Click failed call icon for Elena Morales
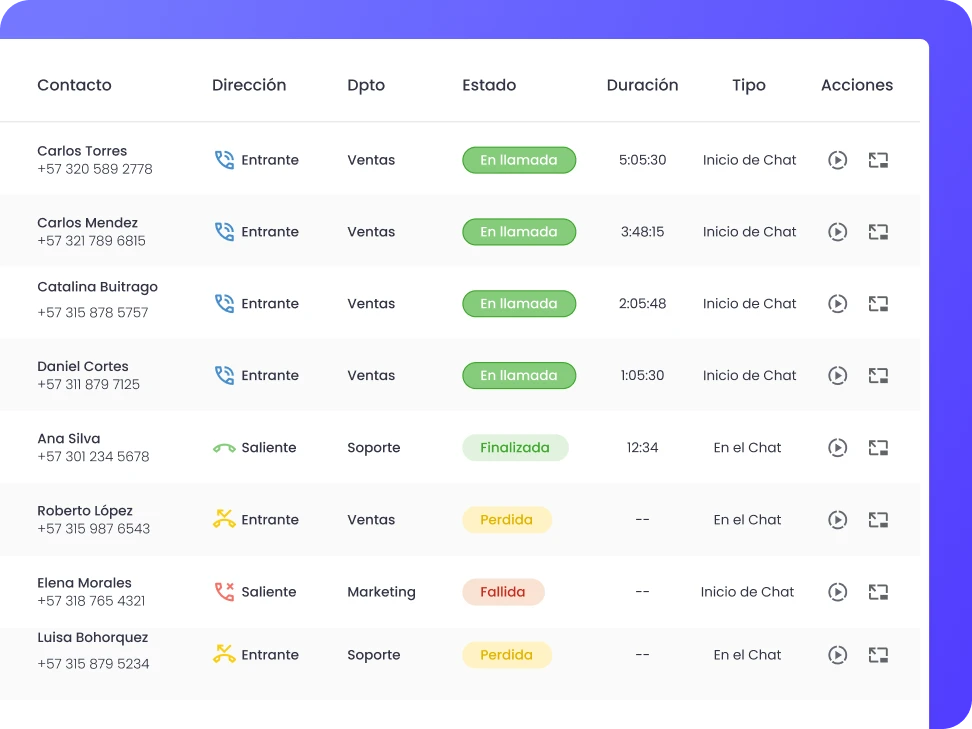 [x=224, y=592]
